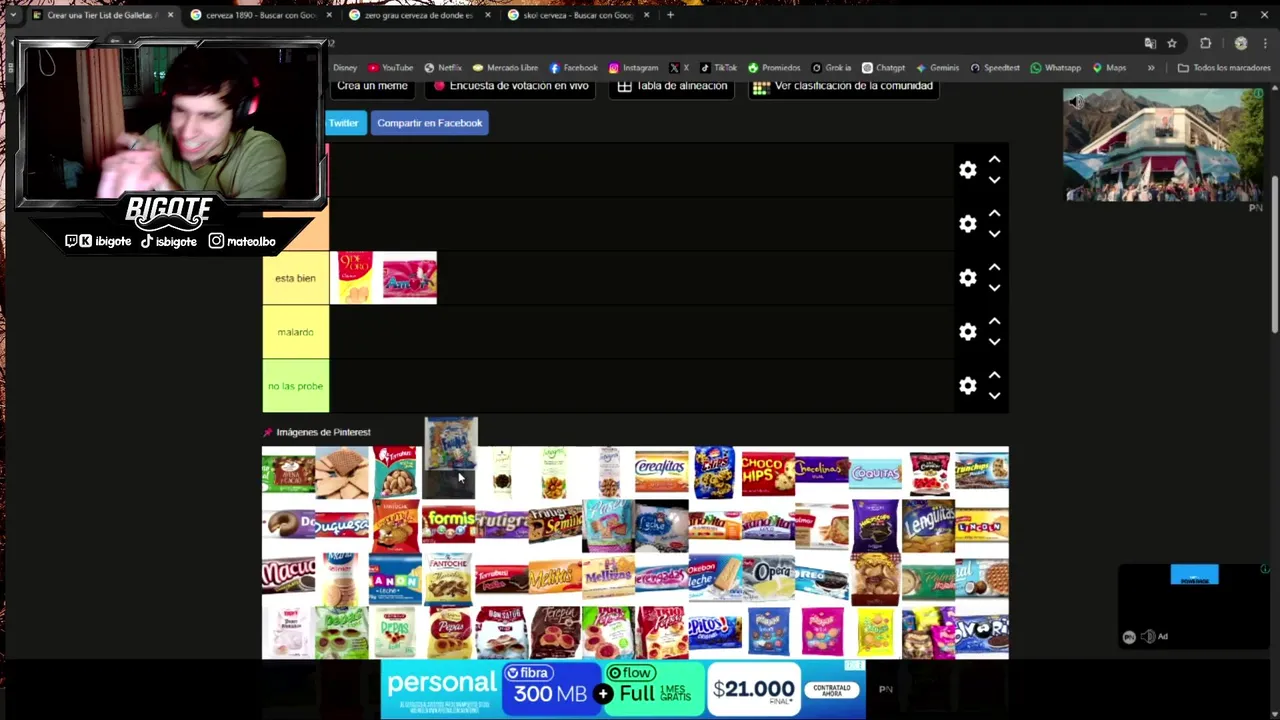Open the Facebook bookmark
1280x720 pixels.
click(573, 68)
